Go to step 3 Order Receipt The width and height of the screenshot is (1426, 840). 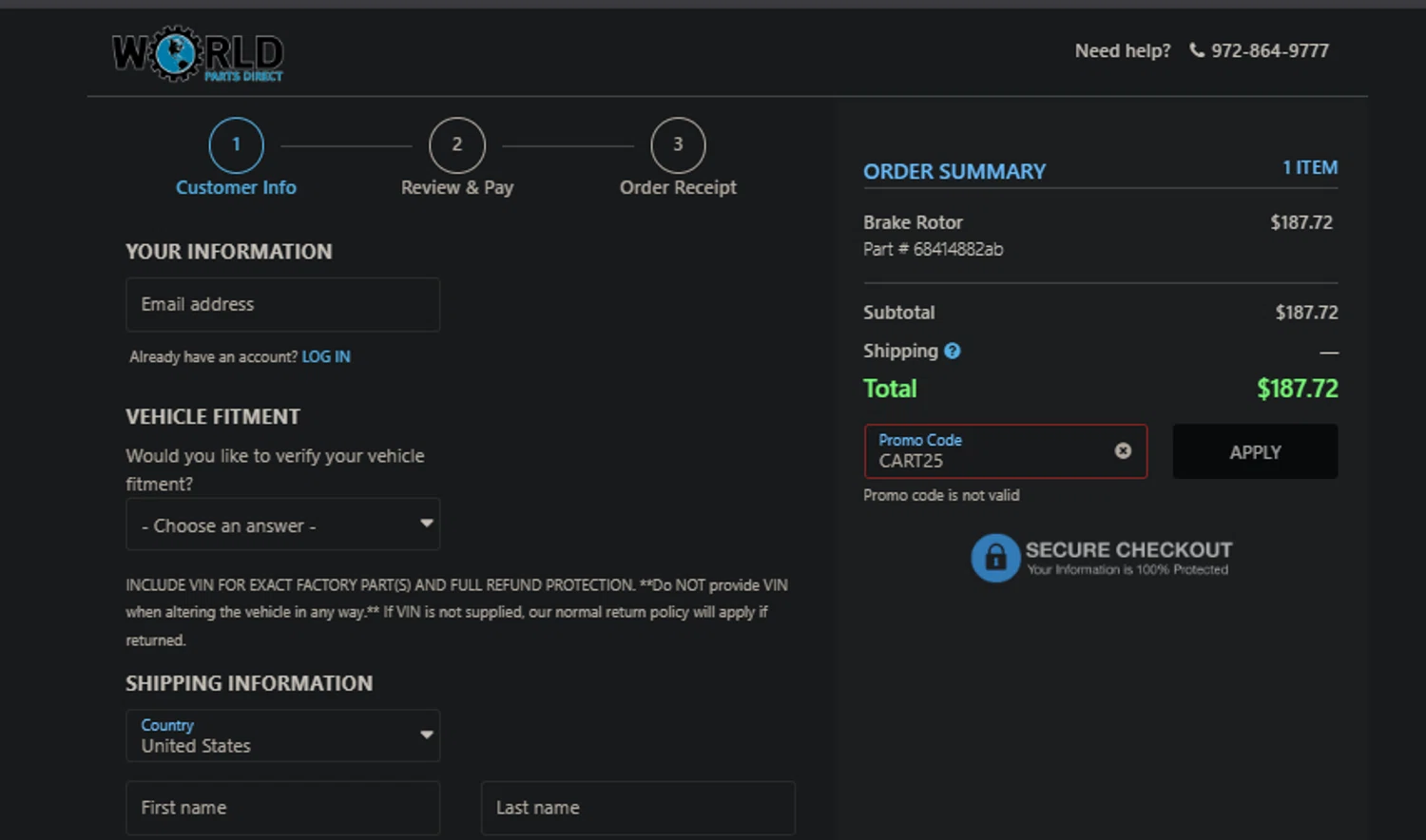coord(677,145)
